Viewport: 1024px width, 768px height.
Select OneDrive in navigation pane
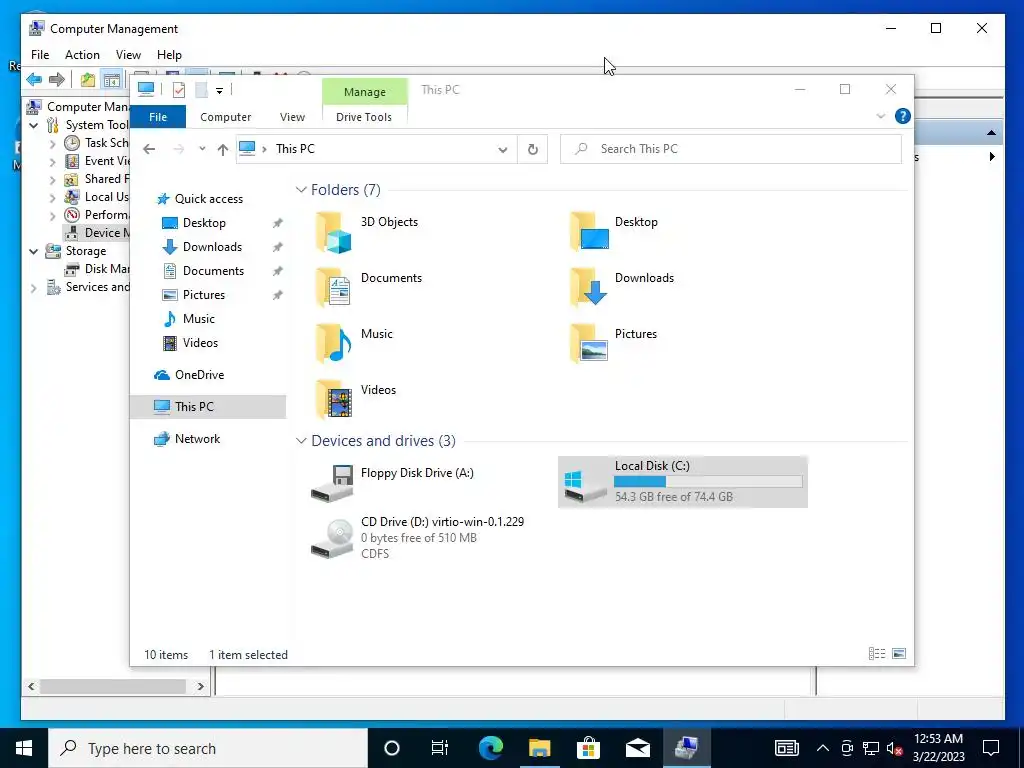(199, 375)
